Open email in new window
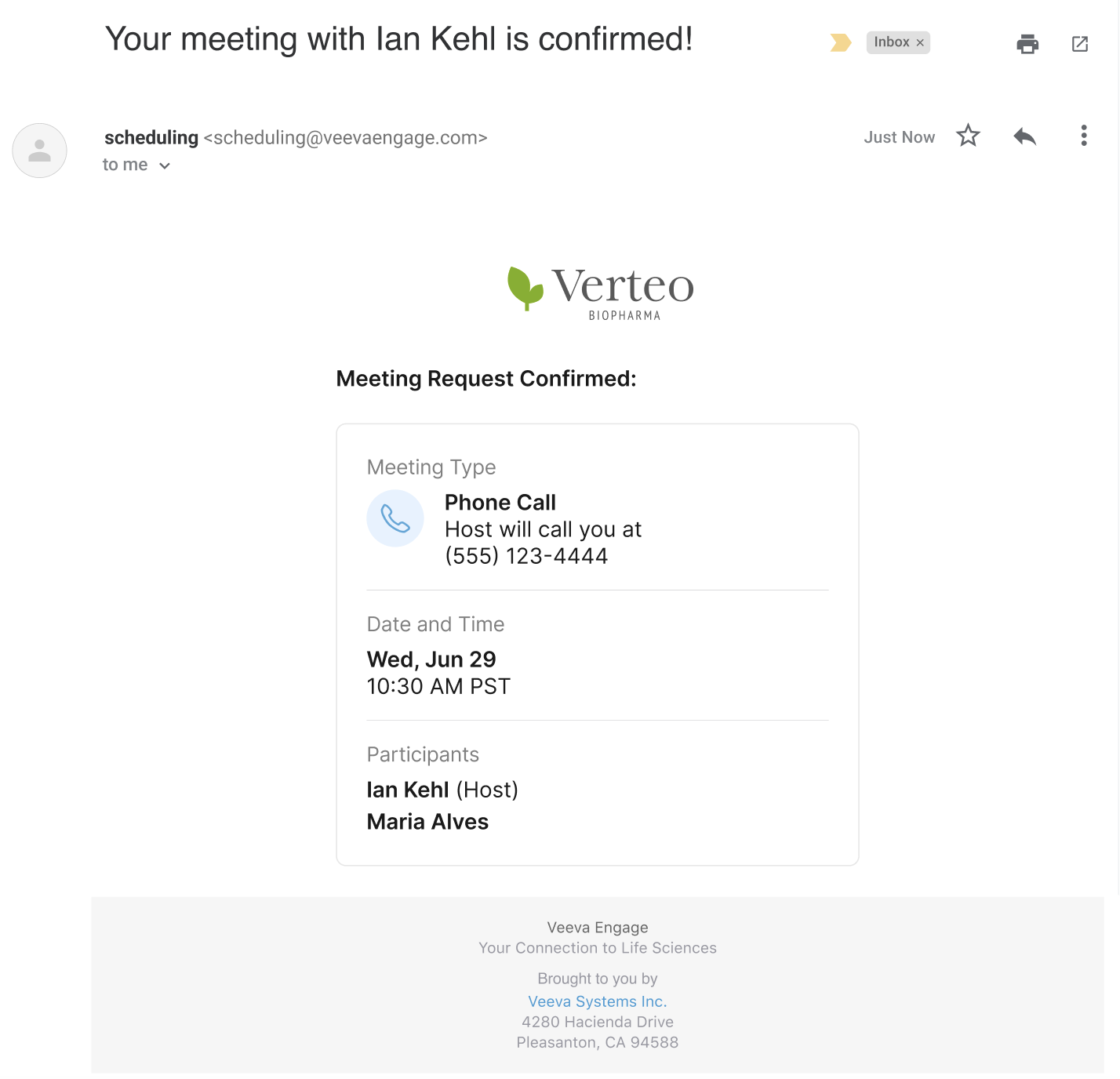Viewport: 1120px width, 1079px height. (x=1080, y=44)
